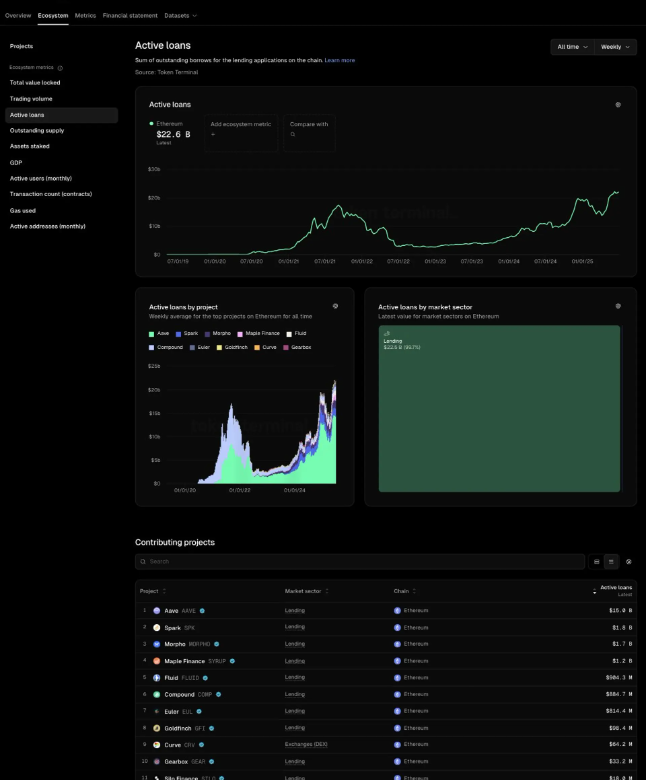Click verified badge next to Morpho MORPHO
The width and height of the screenshot is (646, 780).
pos(216,644)
